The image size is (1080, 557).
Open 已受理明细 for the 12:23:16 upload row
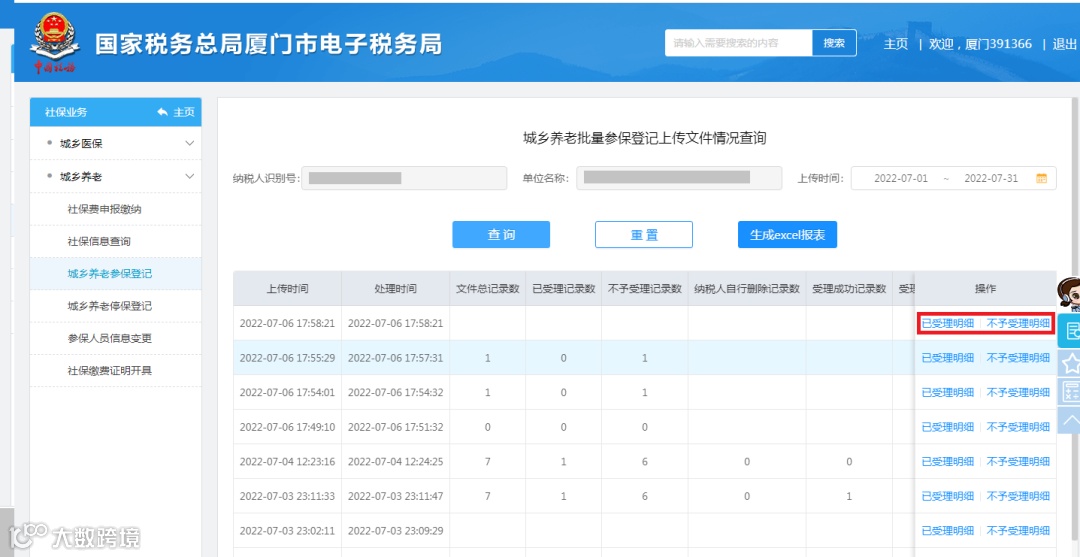(948, 461)
